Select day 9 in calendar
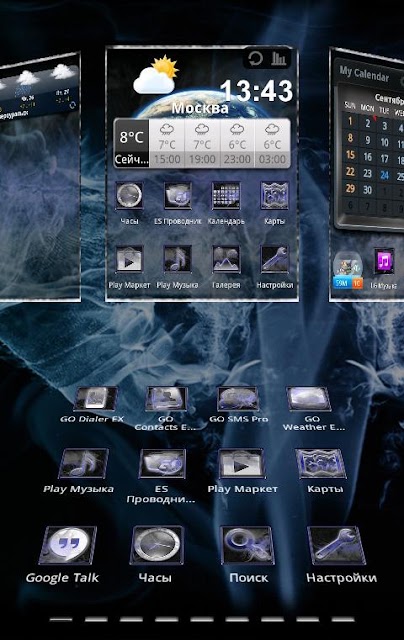The width and height of the screenshot is (404, 640). click(367, 140)
